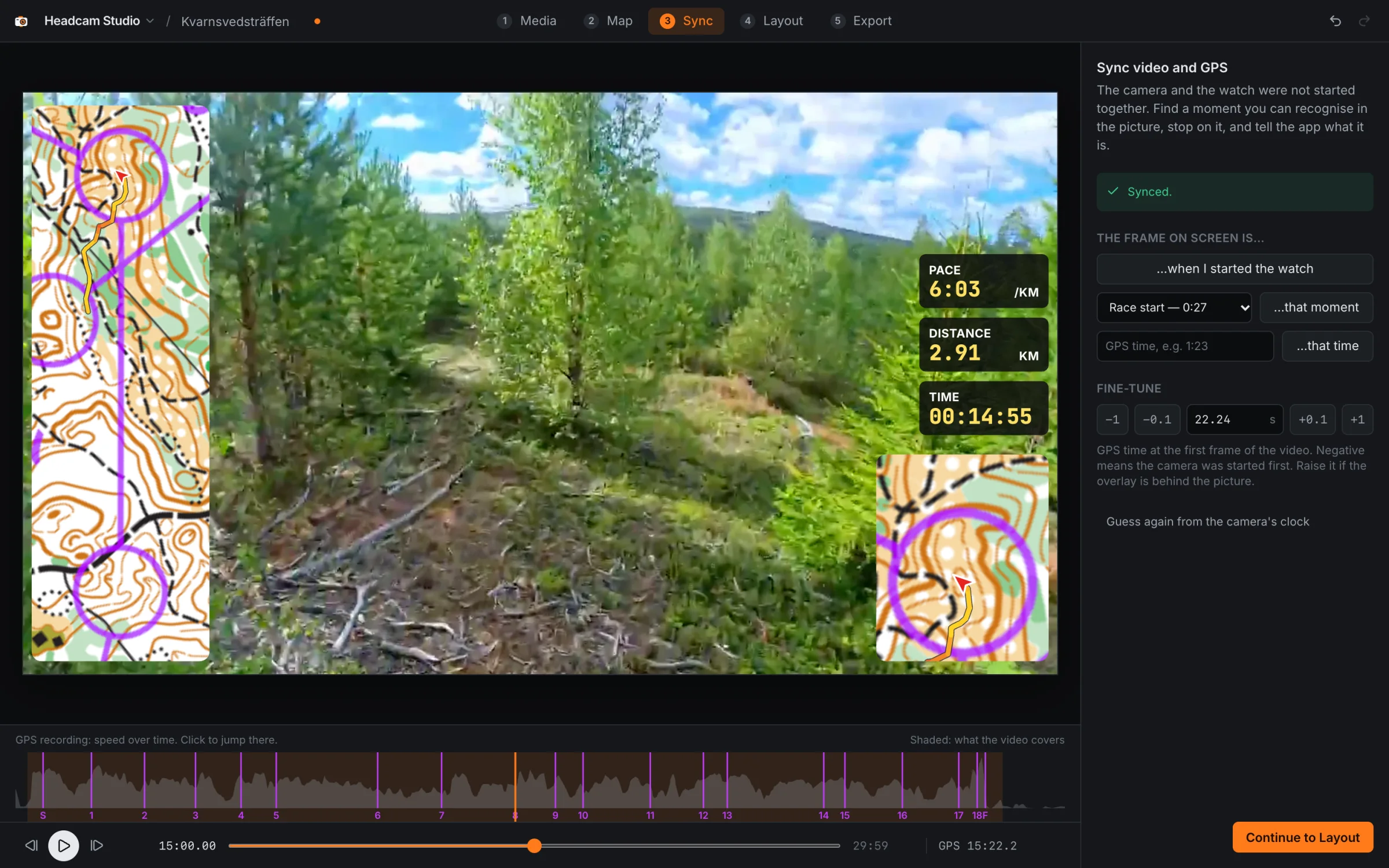Click the video scrubber slider handle

[x=534, y=845]
